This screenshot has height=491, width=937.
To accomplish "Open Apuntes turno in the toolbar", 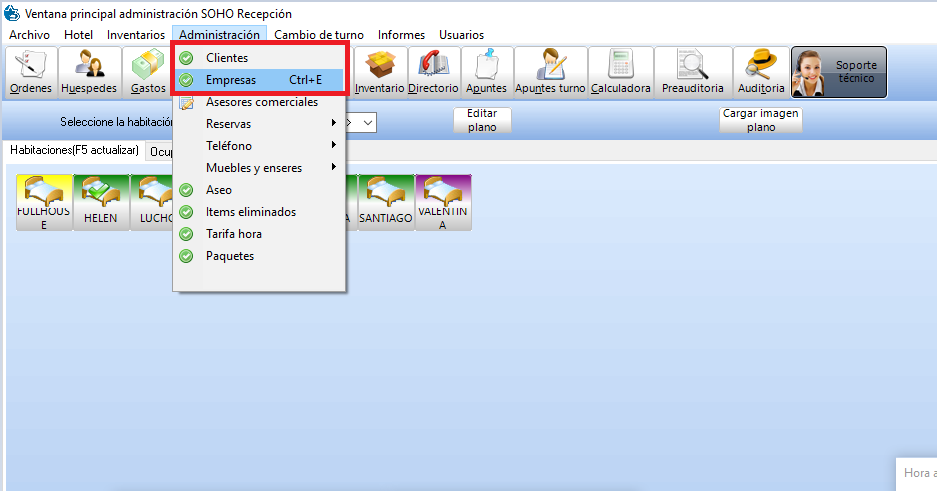I will (x=550, y=72).
